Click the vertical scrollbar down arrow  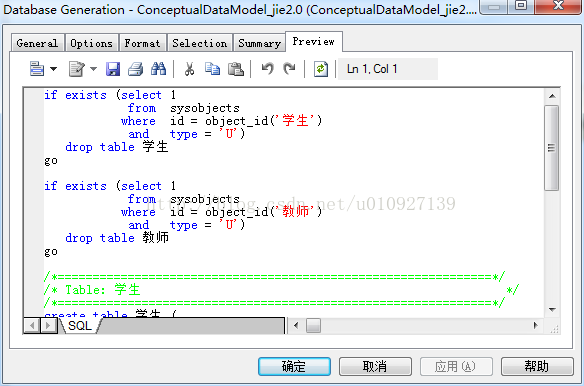[x=552, y=310]
